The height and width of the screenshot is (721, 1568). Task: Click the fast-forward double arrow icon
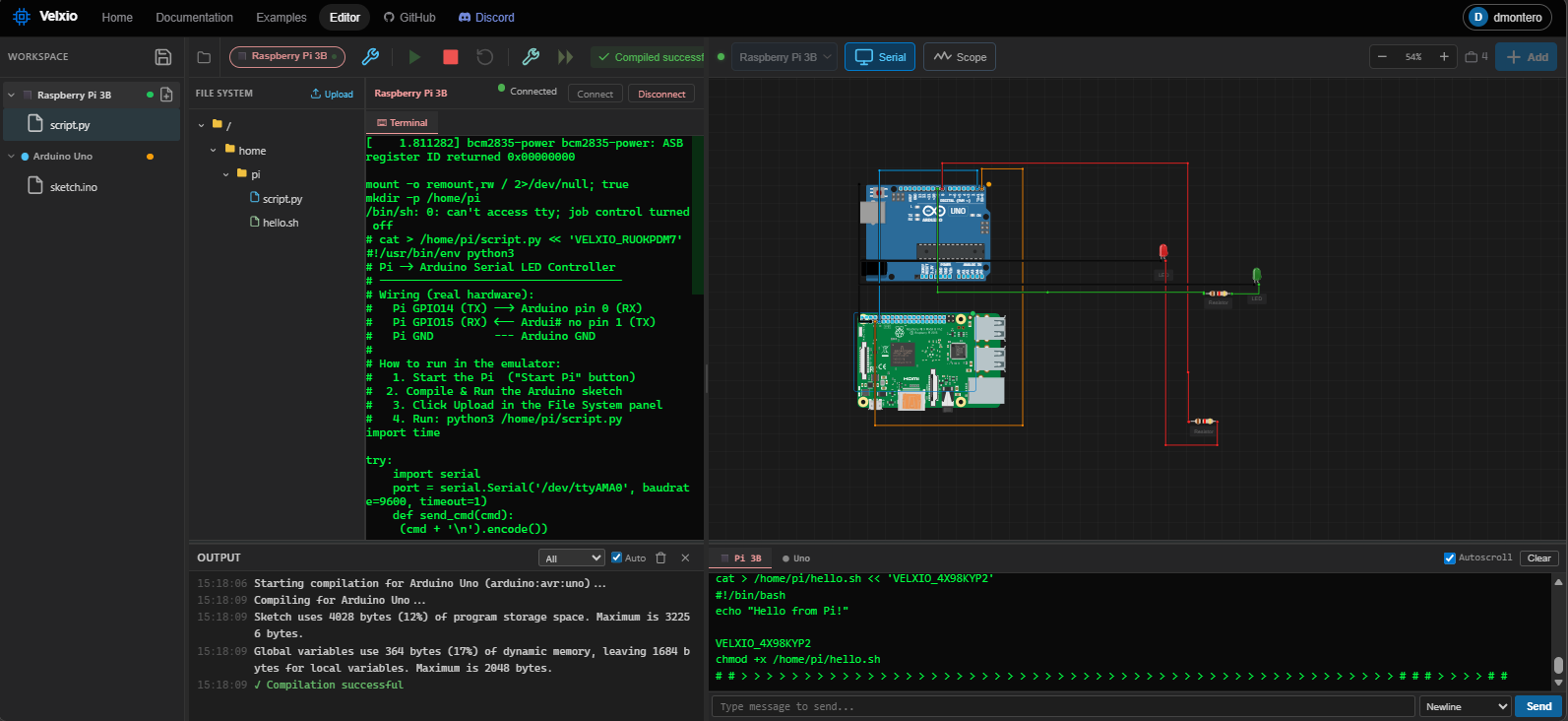(x=565, y=57)
